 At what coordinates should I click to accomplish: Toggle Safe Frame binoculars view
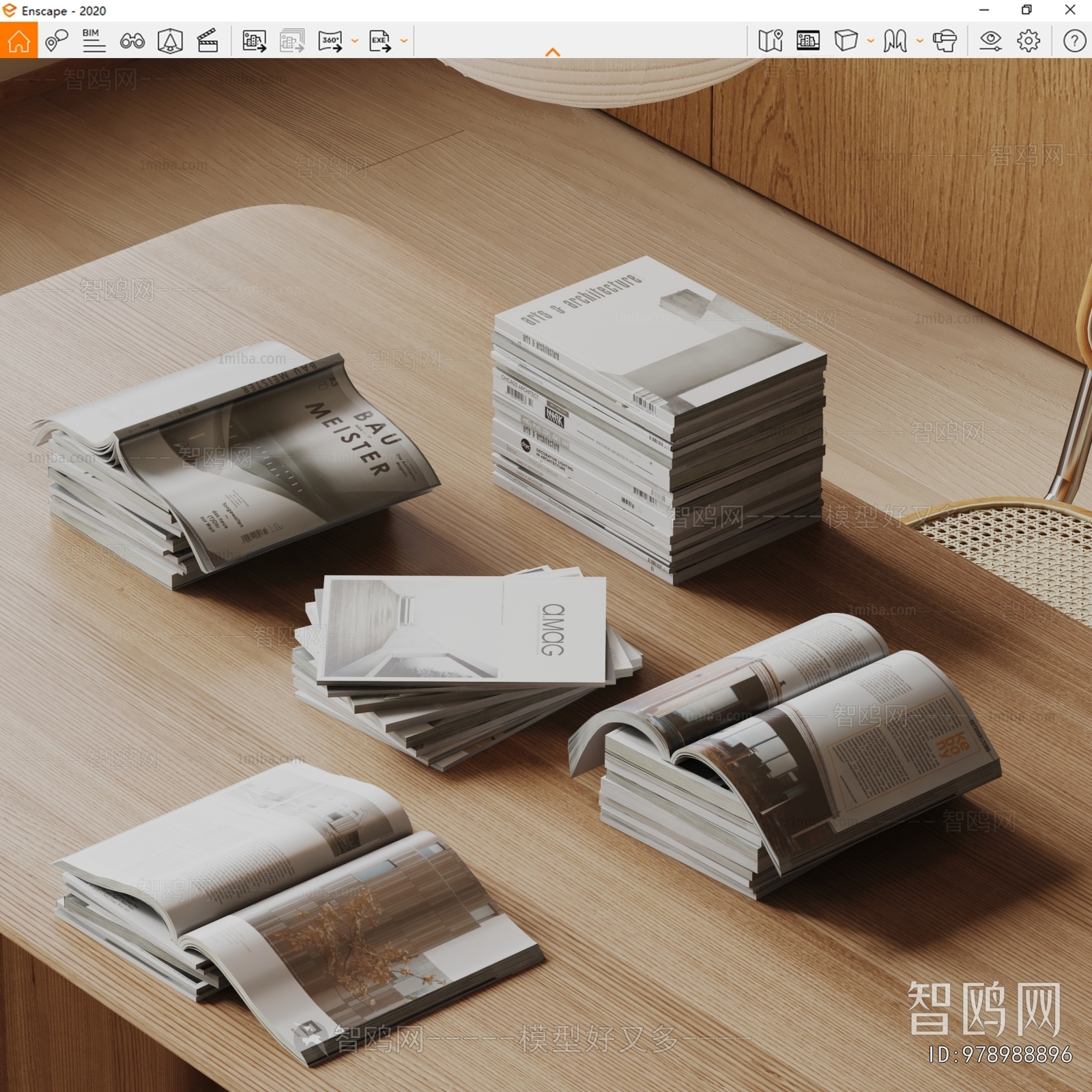point(132,41)
